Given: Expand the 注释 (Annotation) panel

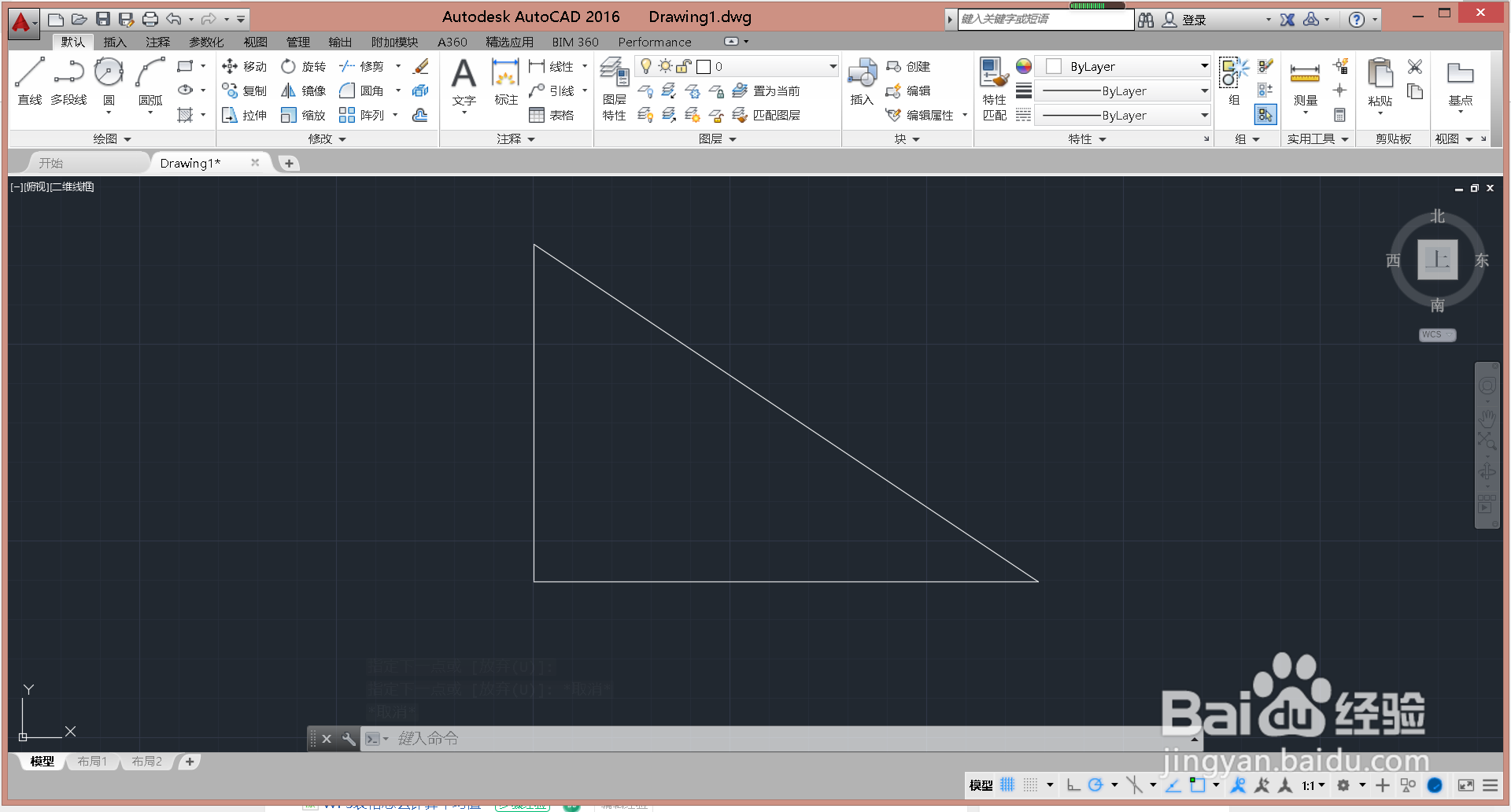Looking at the screenshot, I should (515, 139).
